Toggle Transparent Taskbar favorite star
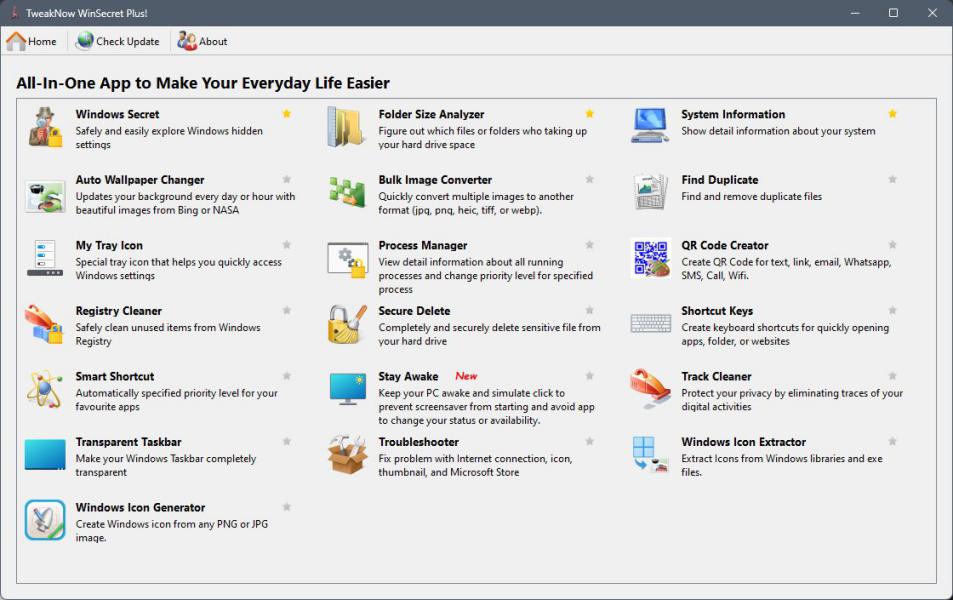Viewport: 953px width, 600px height. pos(287,442)
